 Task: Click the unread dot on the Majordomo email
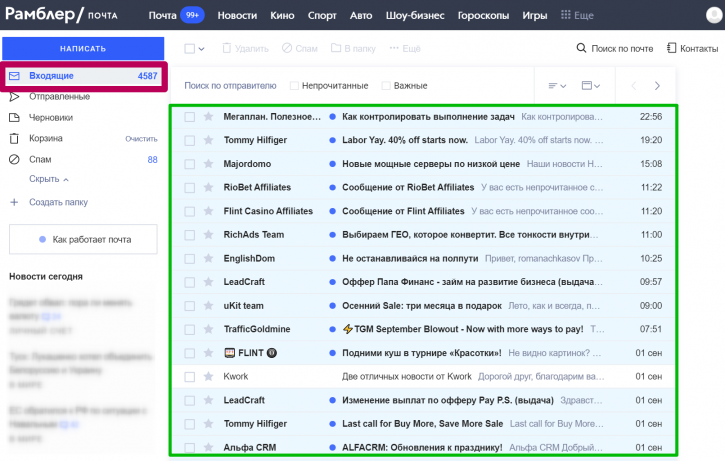coord(332,164)
